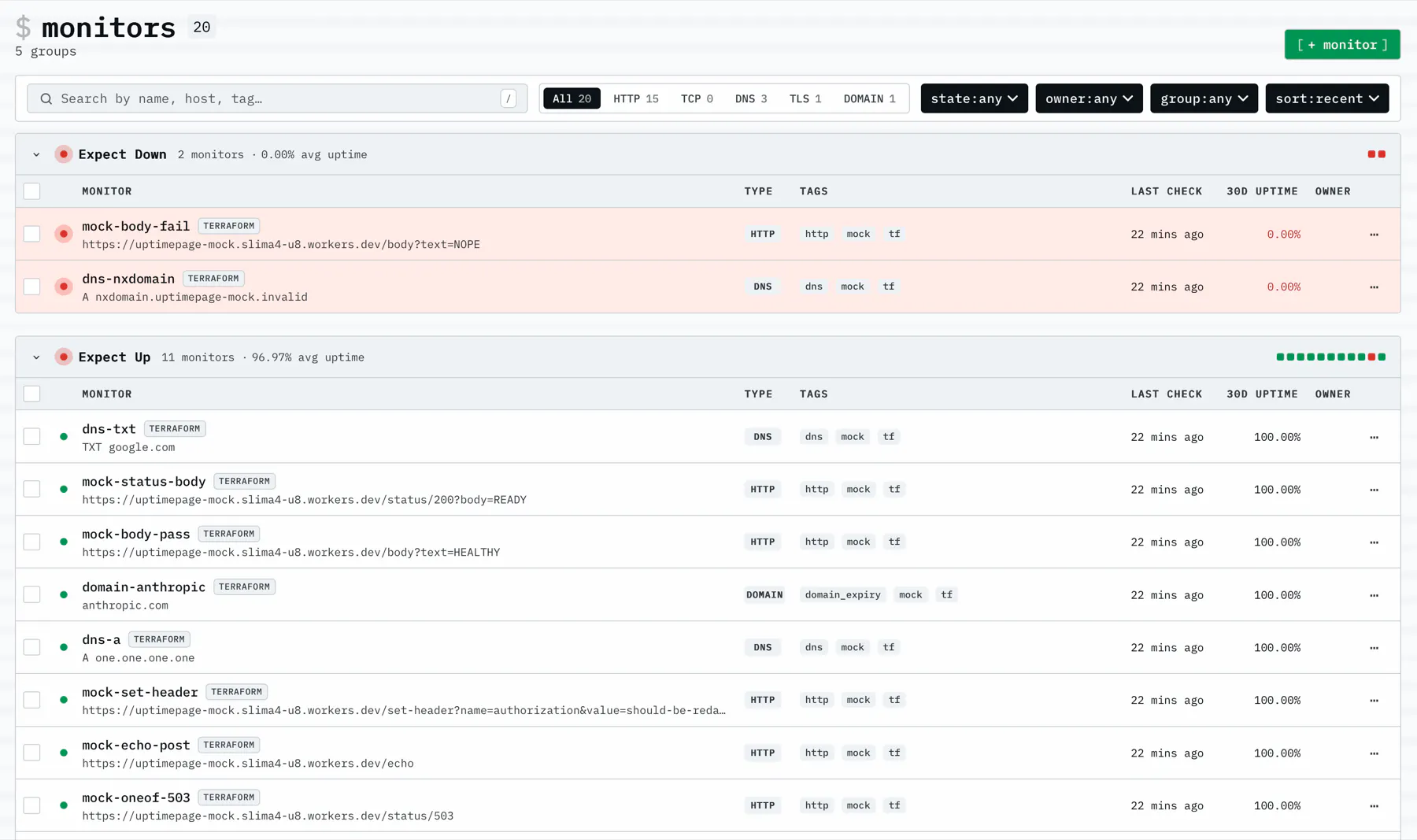This screenshot has height=840, width=1417.
Task: Select all monitors in Expect Down group
Action: (31, 191)
